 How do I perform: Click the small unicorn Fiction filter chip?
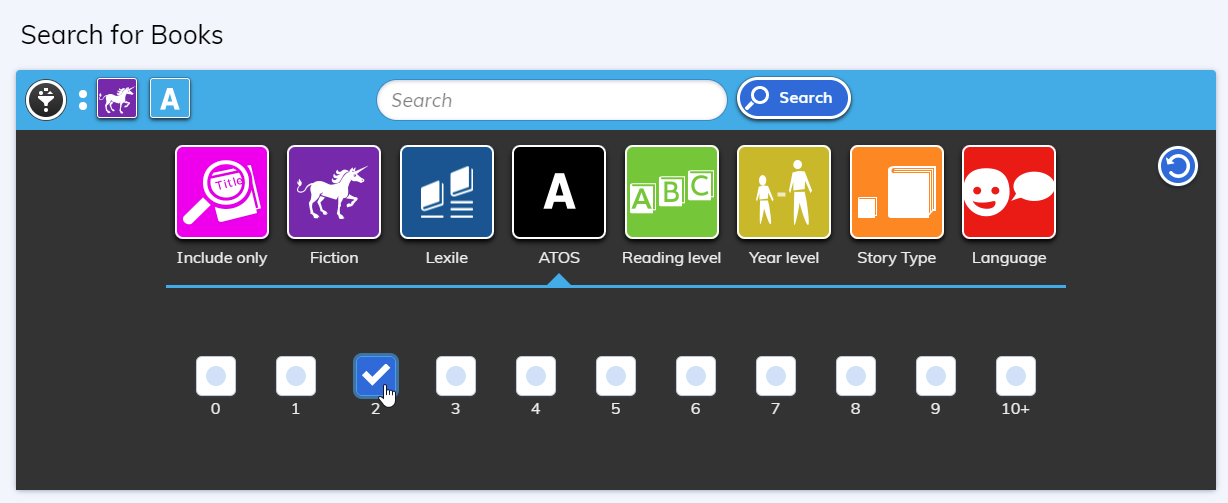[x=117, y=99]
